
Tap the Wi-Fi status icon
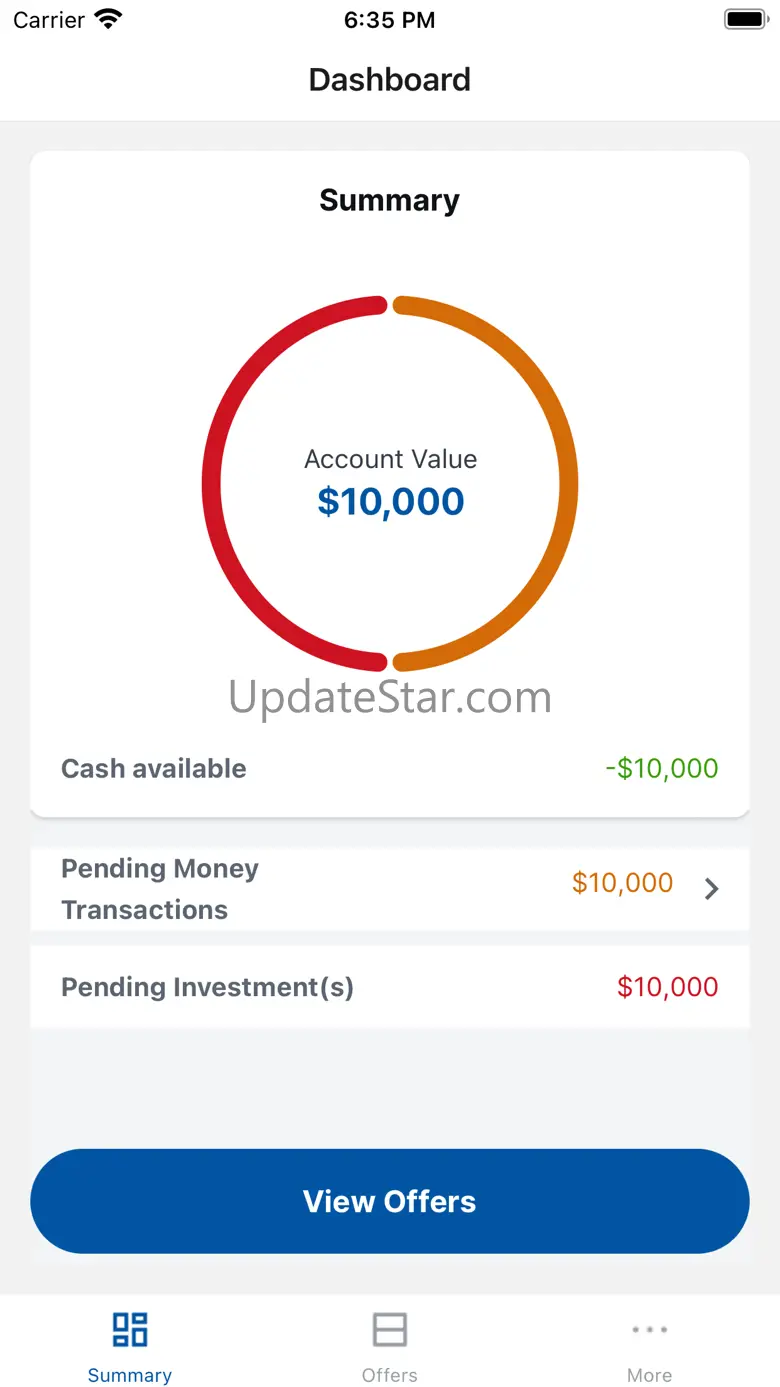point(107,19)
